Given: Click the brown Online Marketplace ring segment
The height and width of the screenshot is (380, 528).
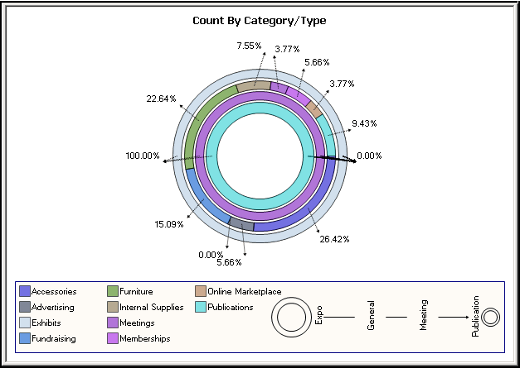Looking at the screenshot, I should [x=314, y=109].
